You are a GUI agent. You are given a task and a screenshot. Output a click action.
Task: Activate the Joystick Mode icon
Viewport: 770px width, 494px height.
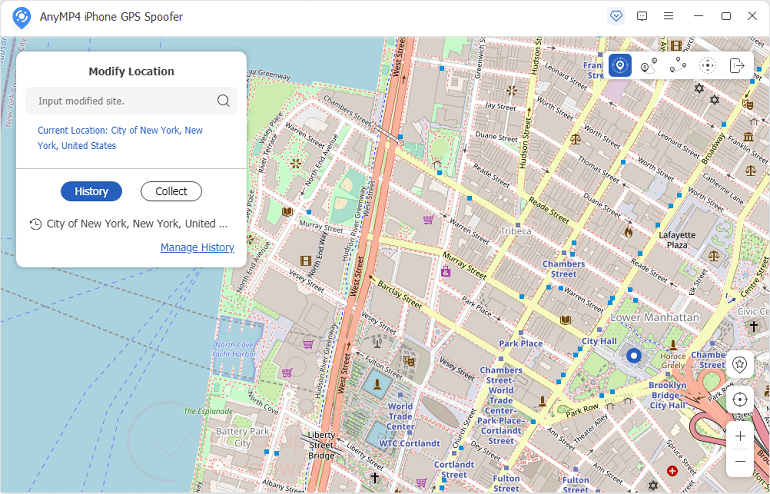(707, 65)
